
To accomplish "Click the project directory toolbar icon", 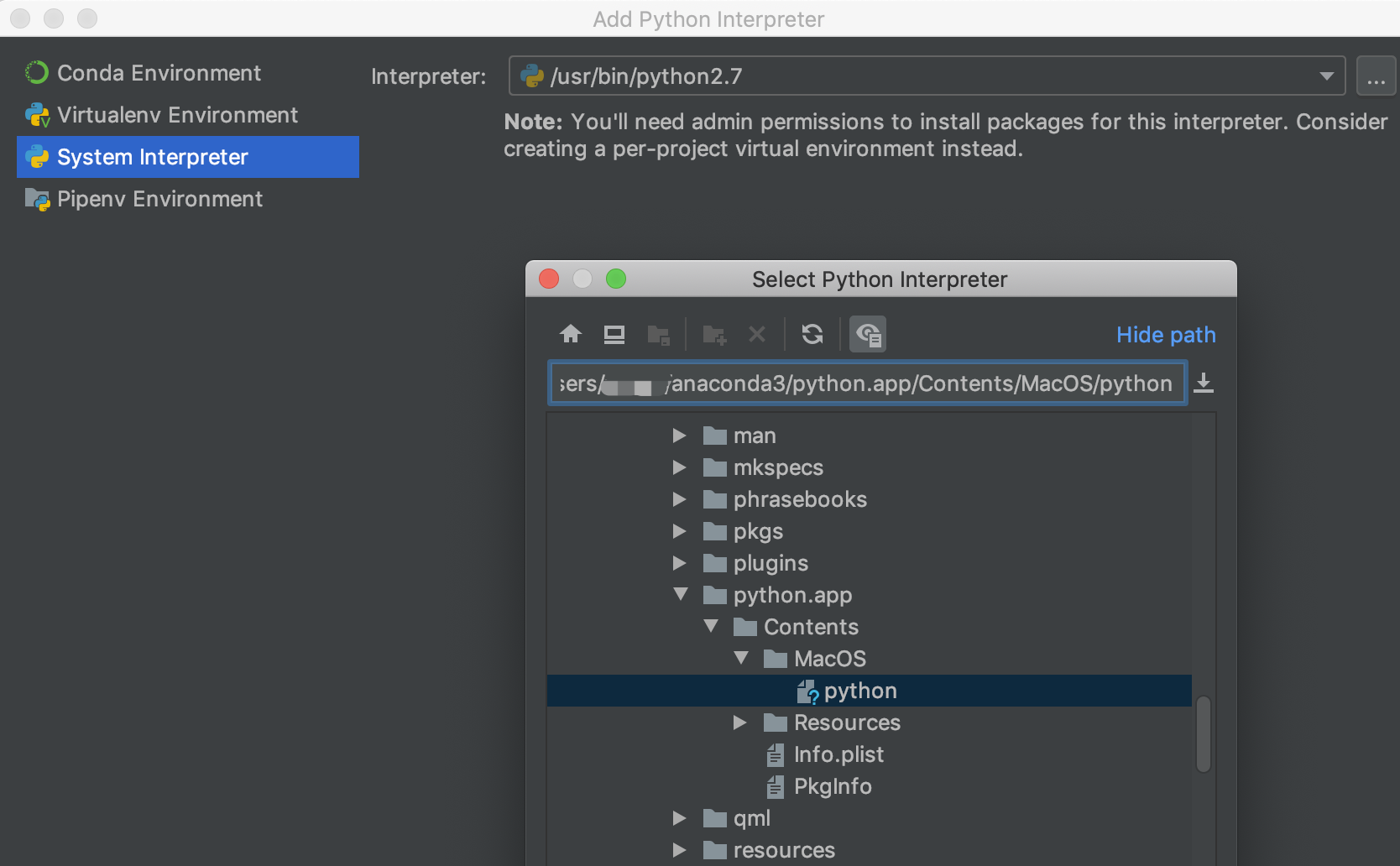I will [659, 335].
